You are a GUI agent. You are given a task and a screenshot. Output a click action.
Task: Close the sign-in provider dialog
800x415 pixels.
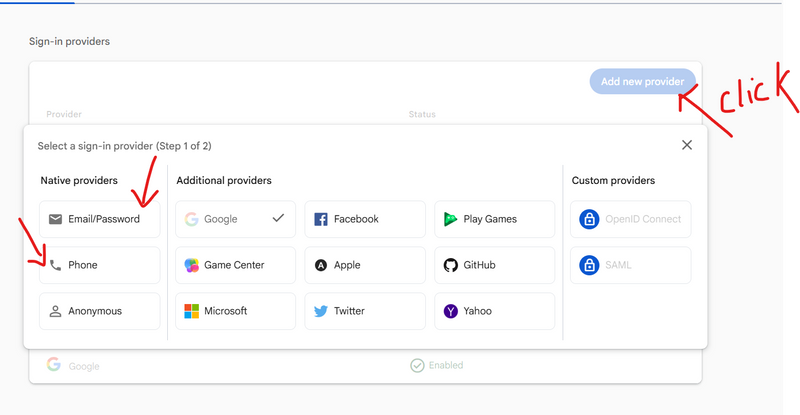click(x=687, y=145)
